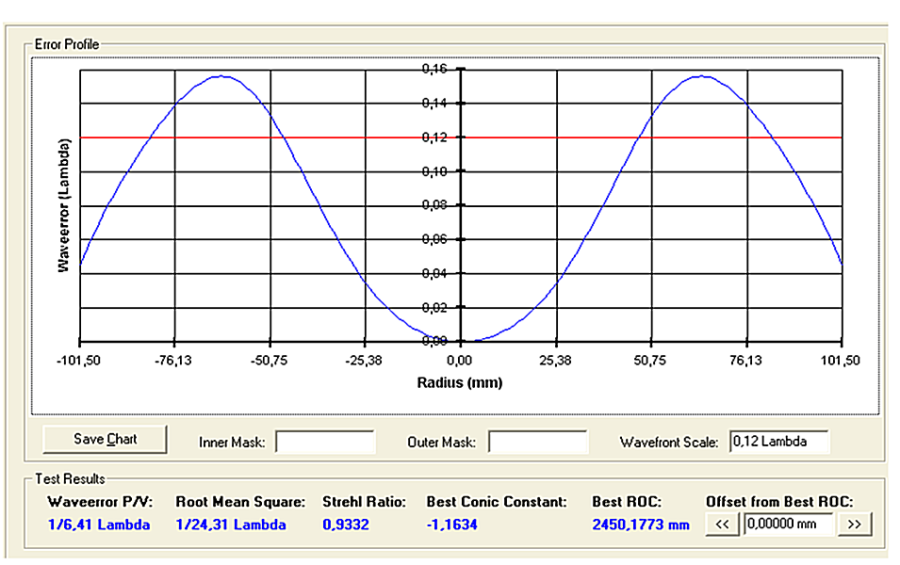Click the right peak of the blue curve
900x565 pixels.
[703, 76]
